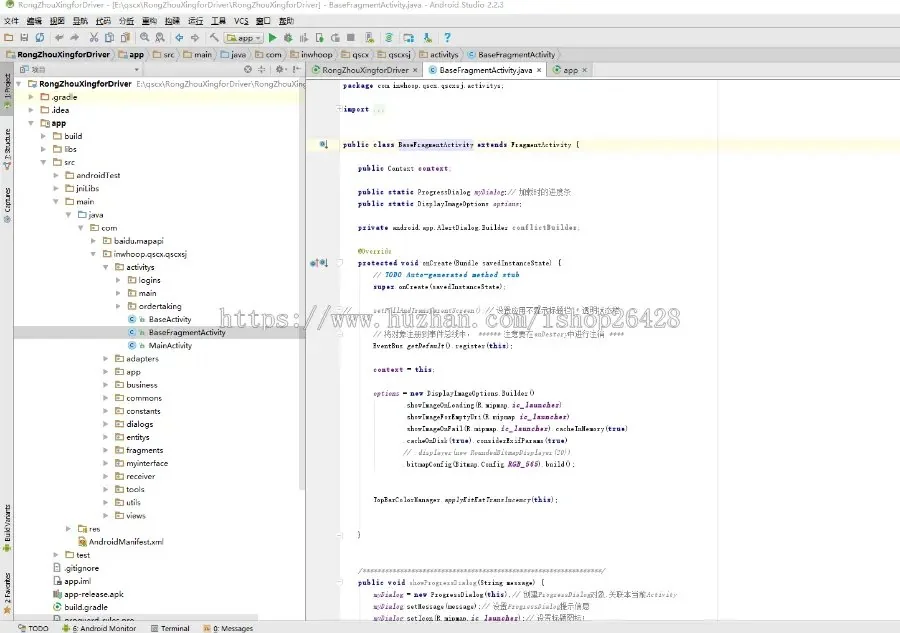This screenshot has height=633, width=900.
Task: Toggle the 1: Project tool window
Action: [7, 84]
